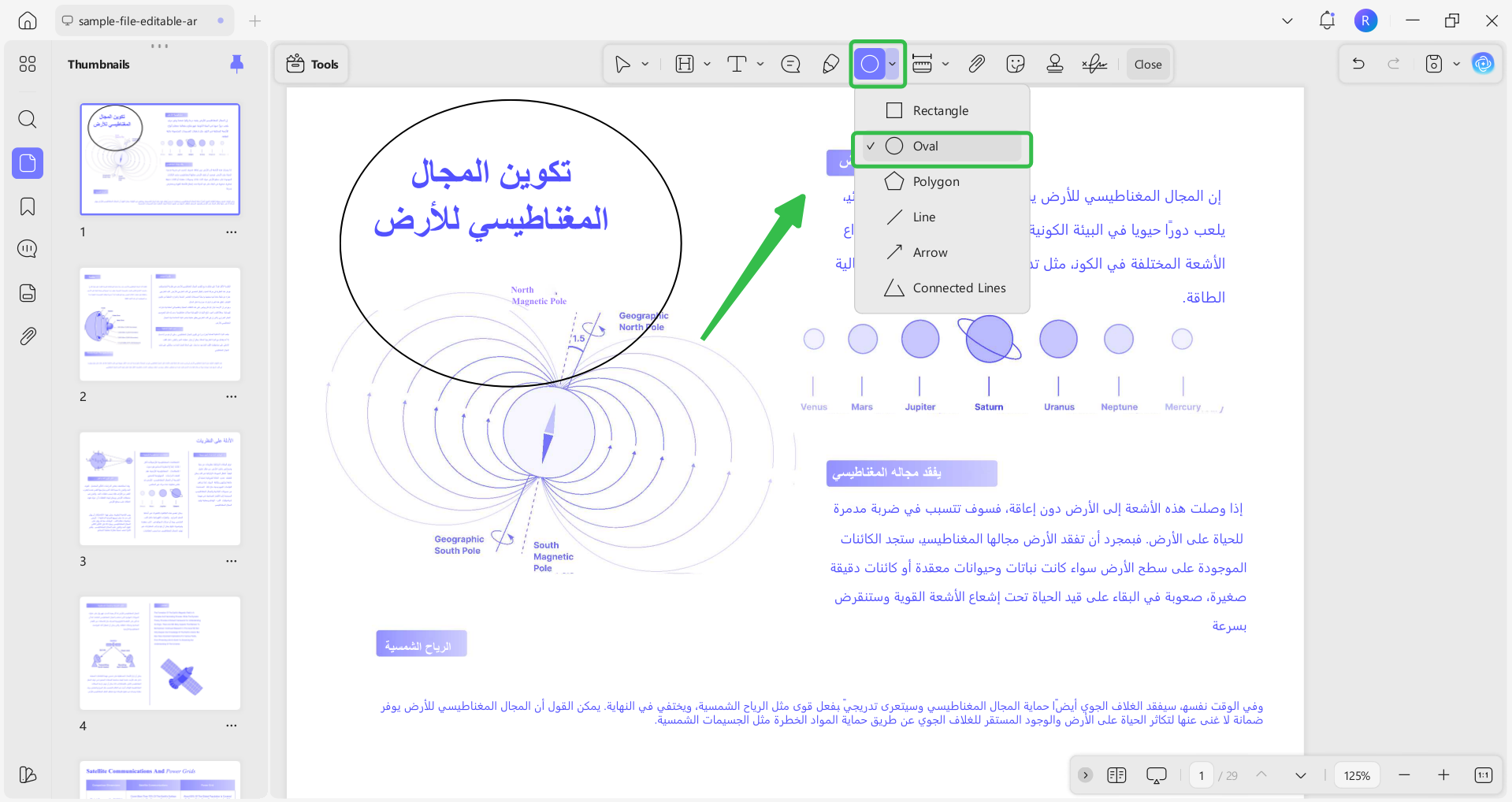Redo the last action
1512x802 pixels.
[x=1394, y=64]
